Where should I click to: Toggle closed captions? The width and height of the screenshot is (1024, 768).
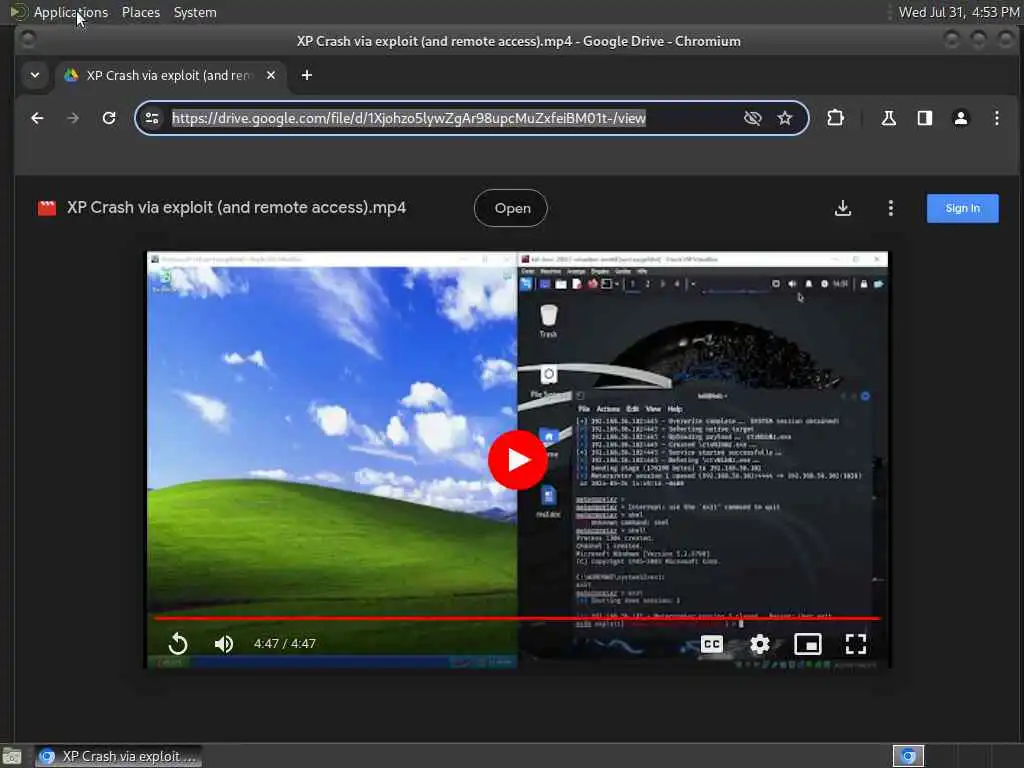click(x=711, y=645)
